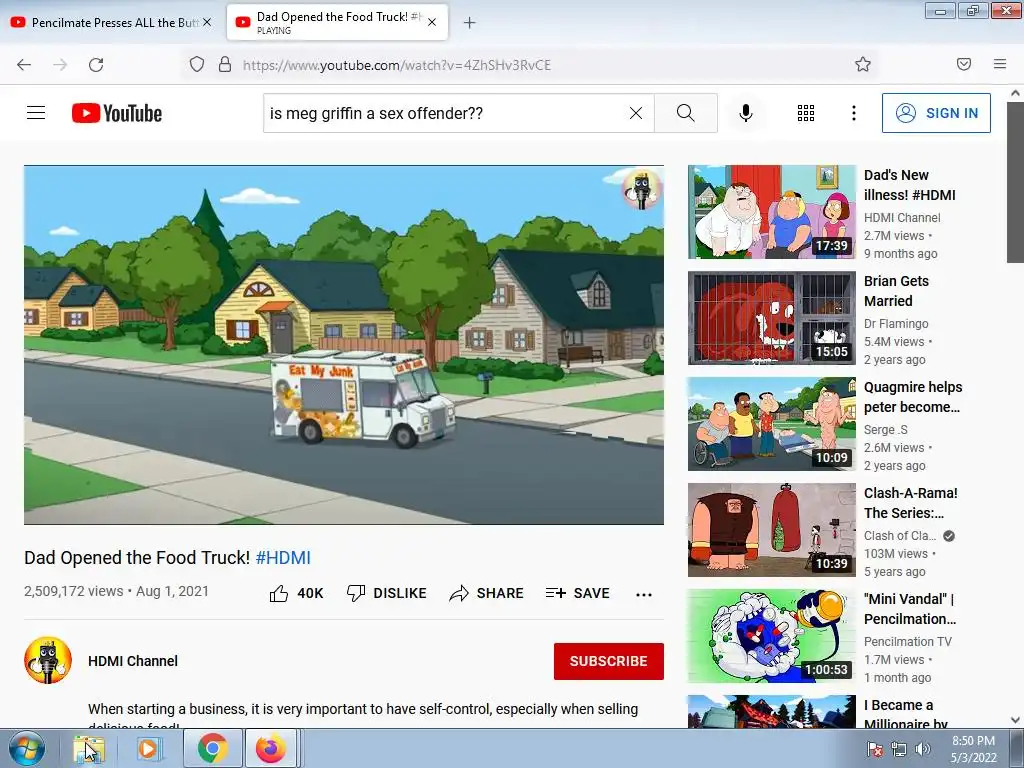Open the YouTube guide hamburger menu
This screenshot has width=1024, height=768.
36,113
